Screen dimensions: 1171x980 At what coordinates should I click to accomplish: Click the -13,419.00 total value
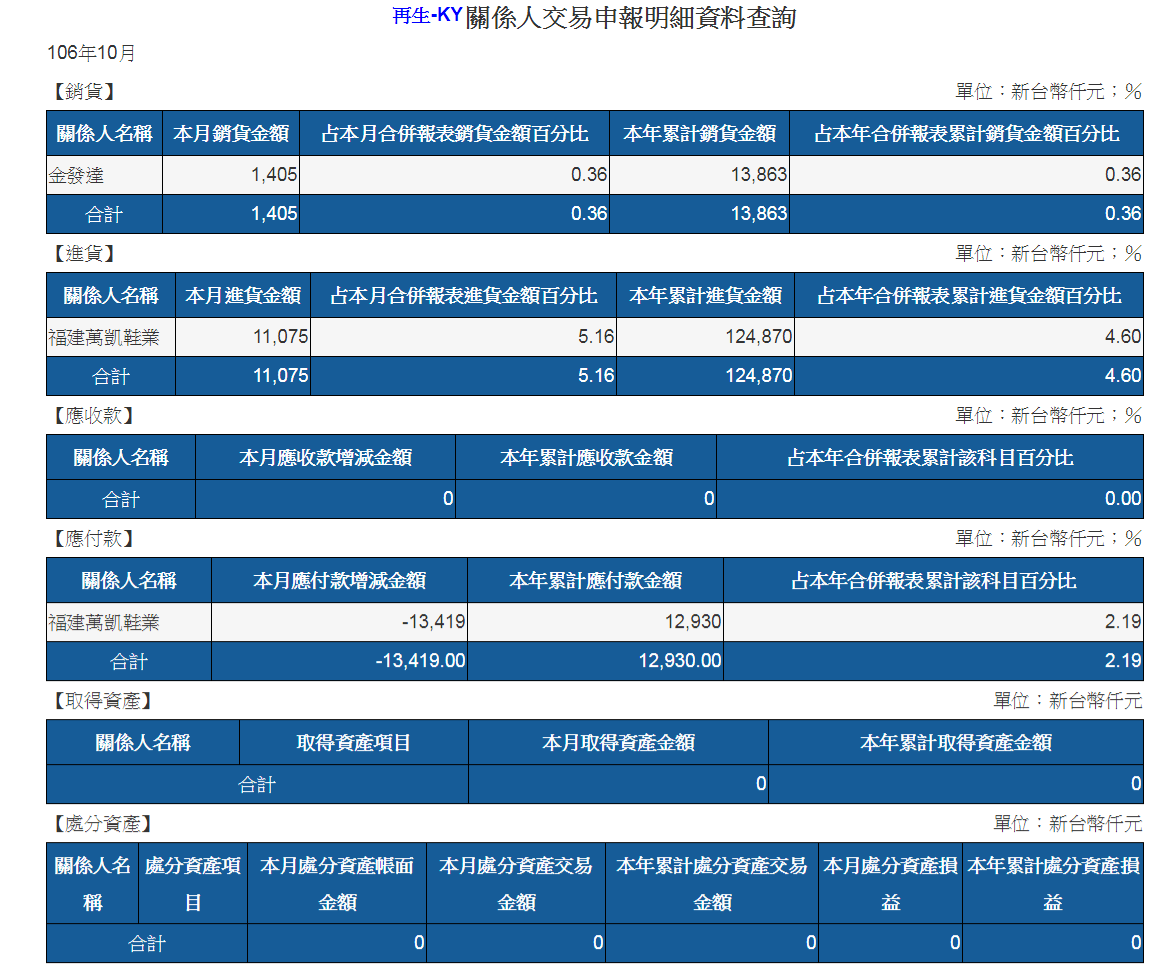click(x=420, y=661)
